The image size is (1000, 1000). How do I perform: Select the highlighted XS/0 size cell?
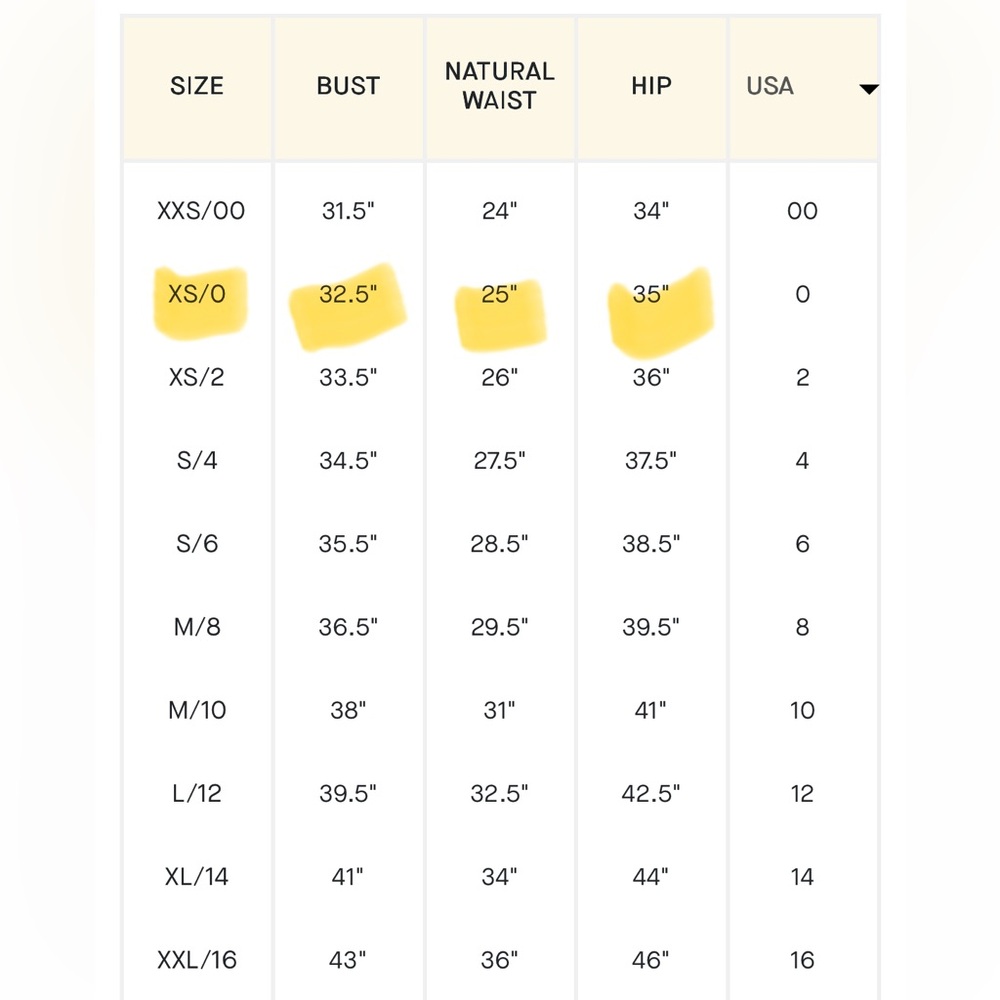click(x=196, y=294)
